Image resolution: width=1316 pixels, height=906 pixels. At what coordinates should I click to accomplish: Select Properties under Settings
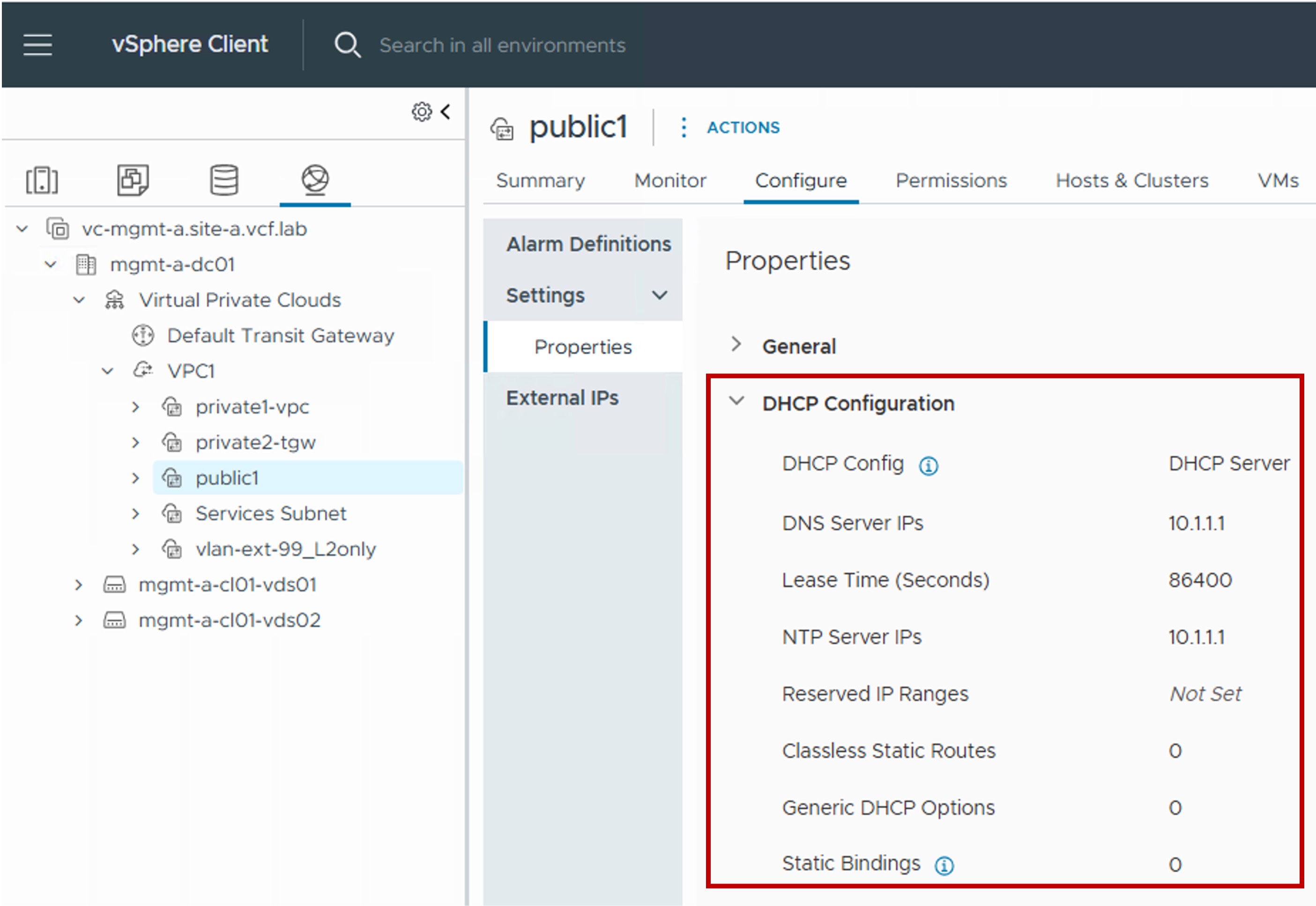click(583, 347)
